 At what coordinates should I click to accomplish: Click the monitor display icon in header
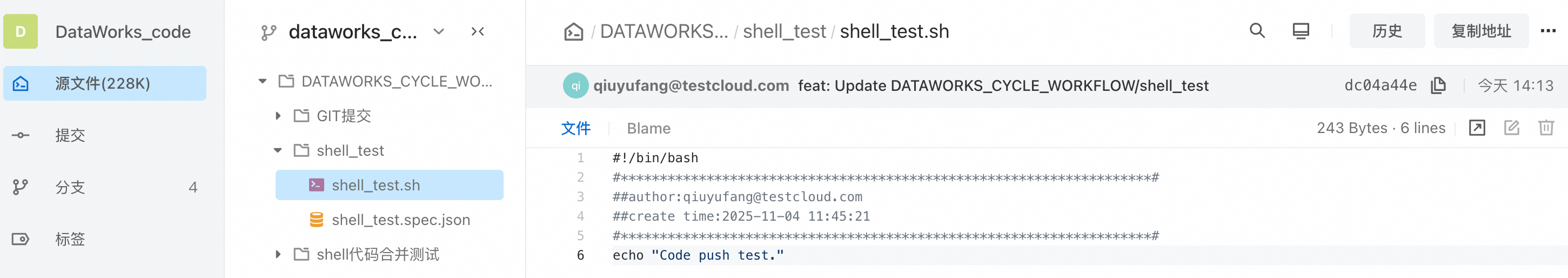coord(1300,31)
